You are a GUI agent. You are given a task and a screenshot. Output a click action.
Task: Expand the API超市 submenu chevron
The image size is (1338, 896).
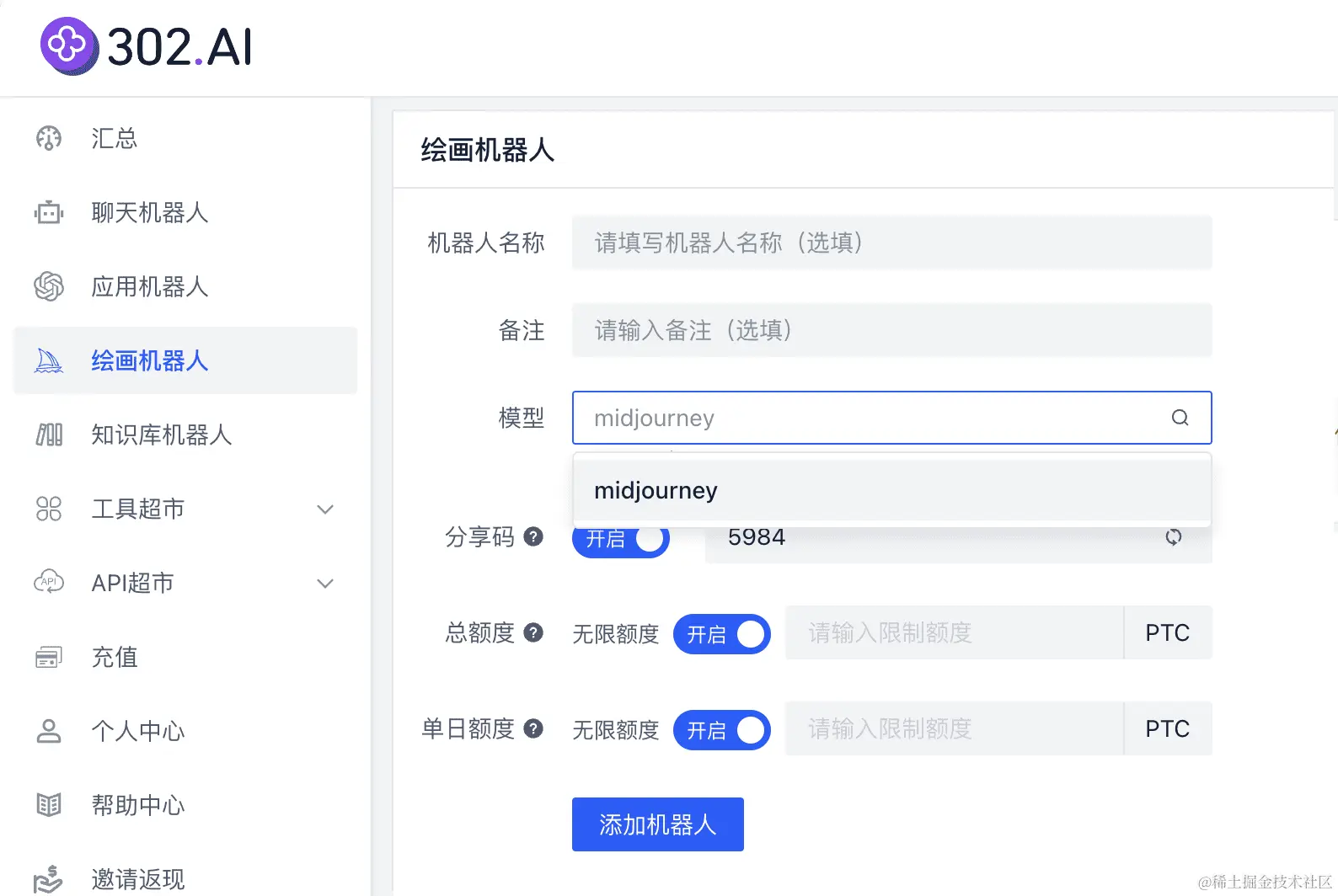pyautogui.click(x=325, y=583)
